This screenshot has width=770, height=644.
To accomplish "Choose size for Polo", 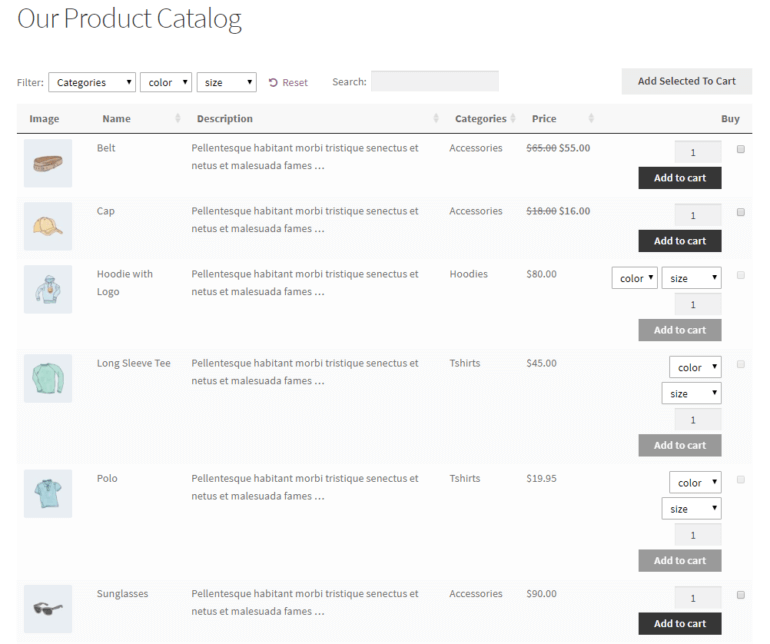I will tap(691, 508).
